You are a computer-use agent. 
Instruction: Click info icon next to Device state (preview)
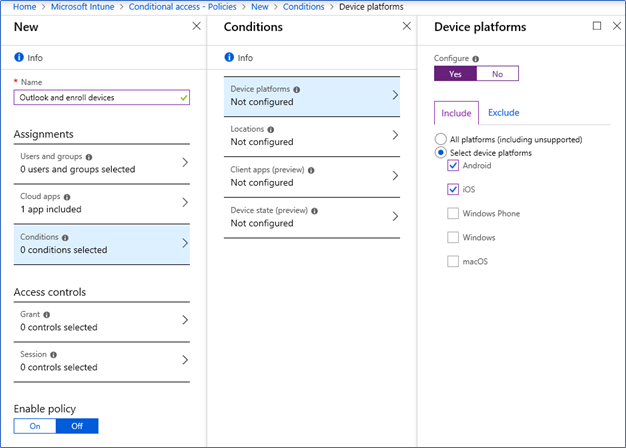click(x=315, y=211)
